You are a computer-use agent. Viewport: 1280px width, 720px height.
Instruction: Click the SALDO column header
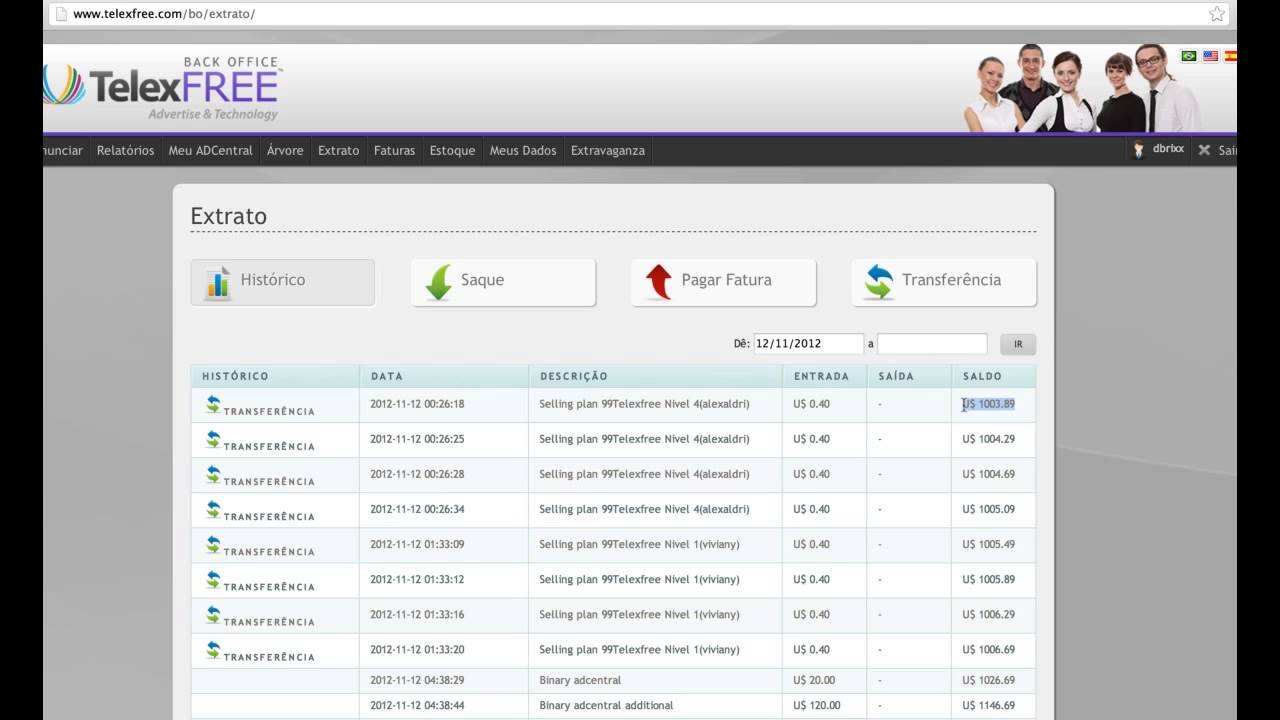(982, 376)
